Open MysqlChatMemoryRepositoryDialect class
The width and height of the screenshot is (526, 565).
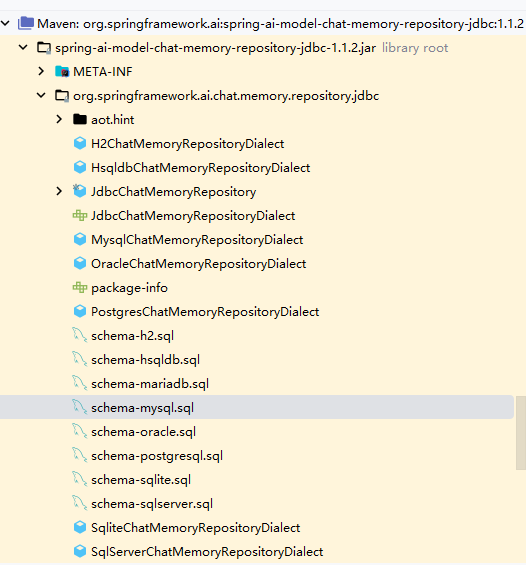click(197, 240)
